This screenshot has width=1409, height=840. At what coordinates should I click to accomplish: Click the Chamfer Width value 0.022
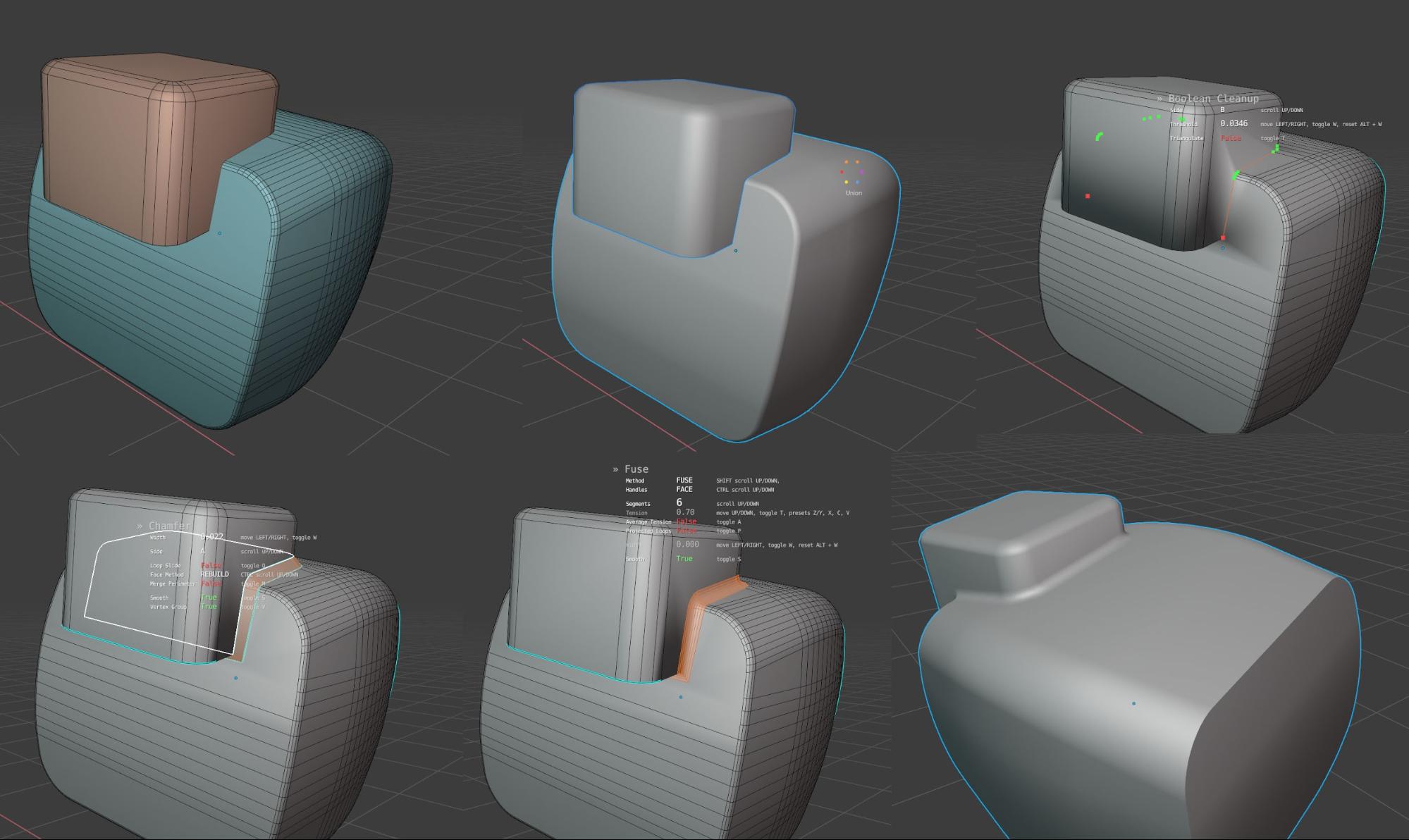click(x=211, y=537)
